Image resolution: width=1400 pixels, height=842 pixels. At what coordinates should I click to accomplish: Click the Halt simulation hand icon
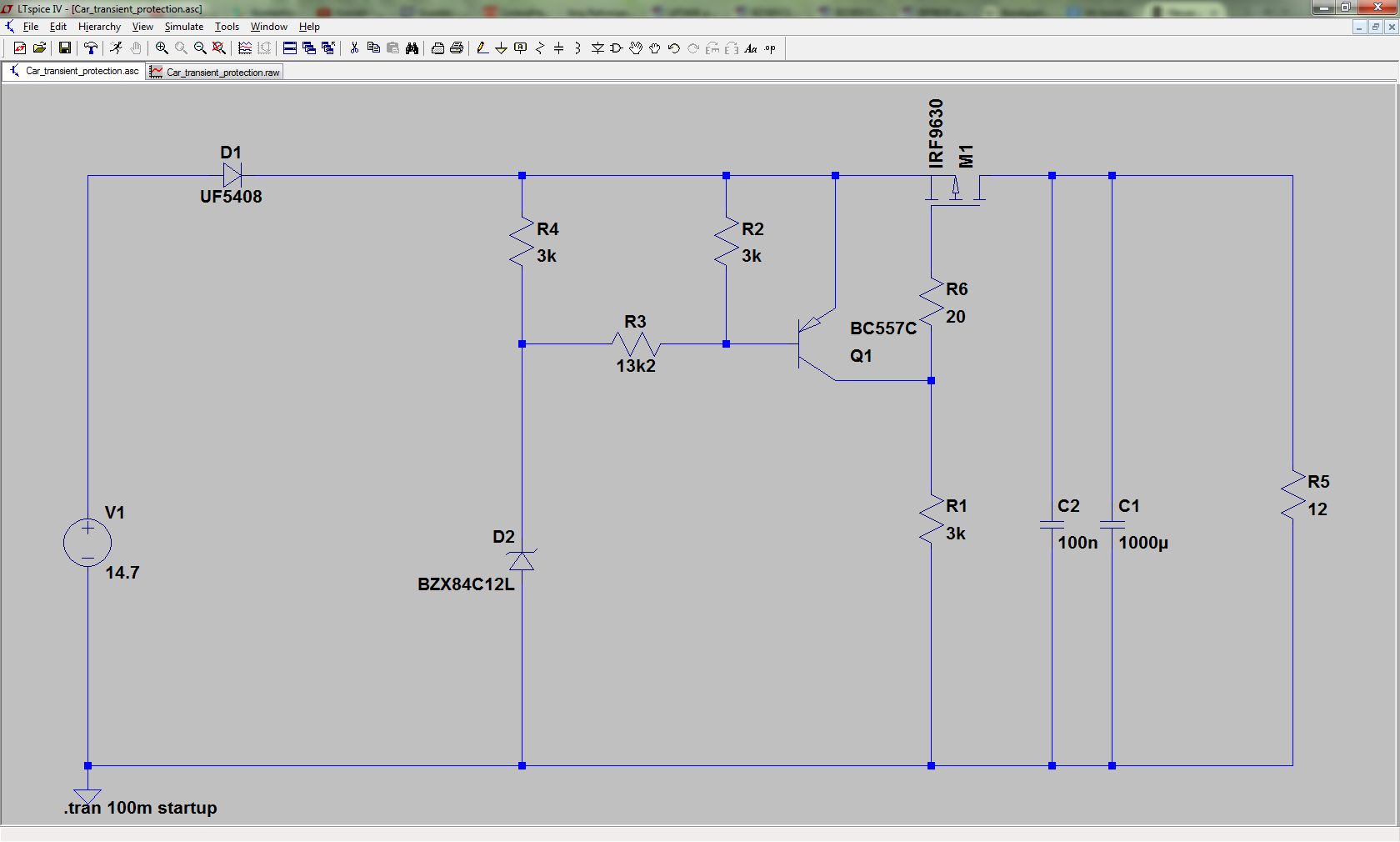(x=136, y=48)
